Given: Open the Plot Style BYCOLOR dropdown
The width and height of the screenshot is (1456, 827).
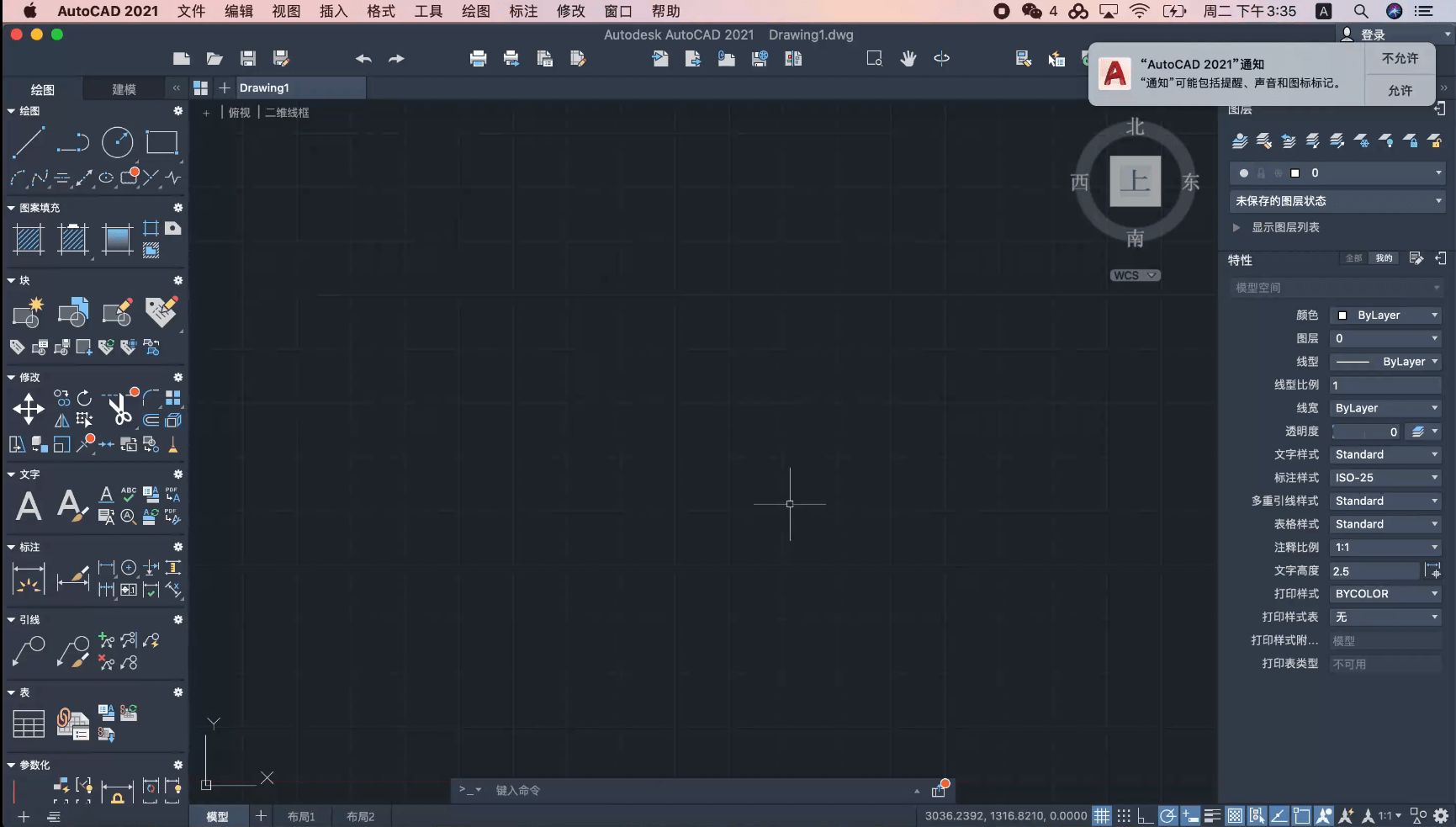Looking at the screenshot, I should [1386, 593].
